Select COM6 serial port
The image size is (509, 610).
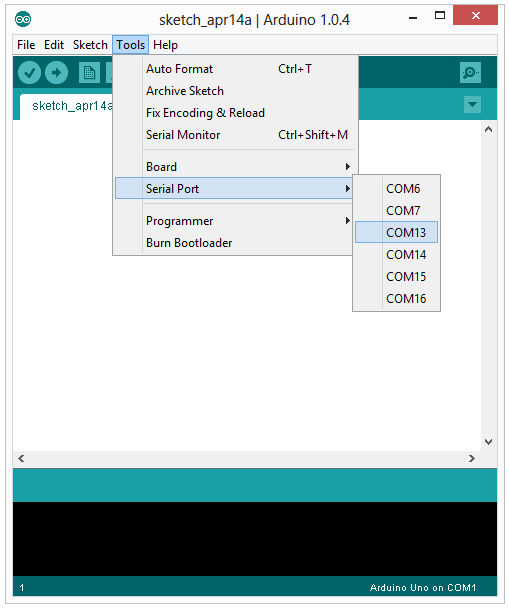(x=397, y=189)
